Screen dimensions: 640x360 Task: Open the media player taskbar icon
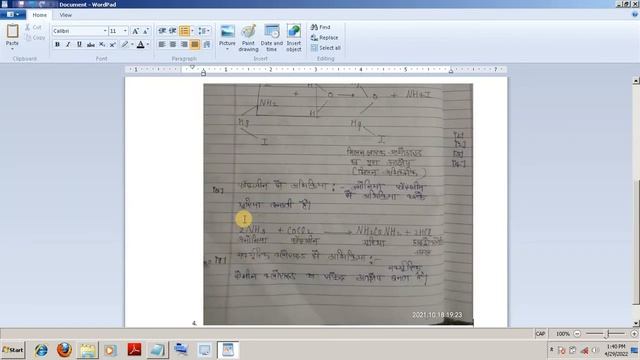[x=110, y=350]
